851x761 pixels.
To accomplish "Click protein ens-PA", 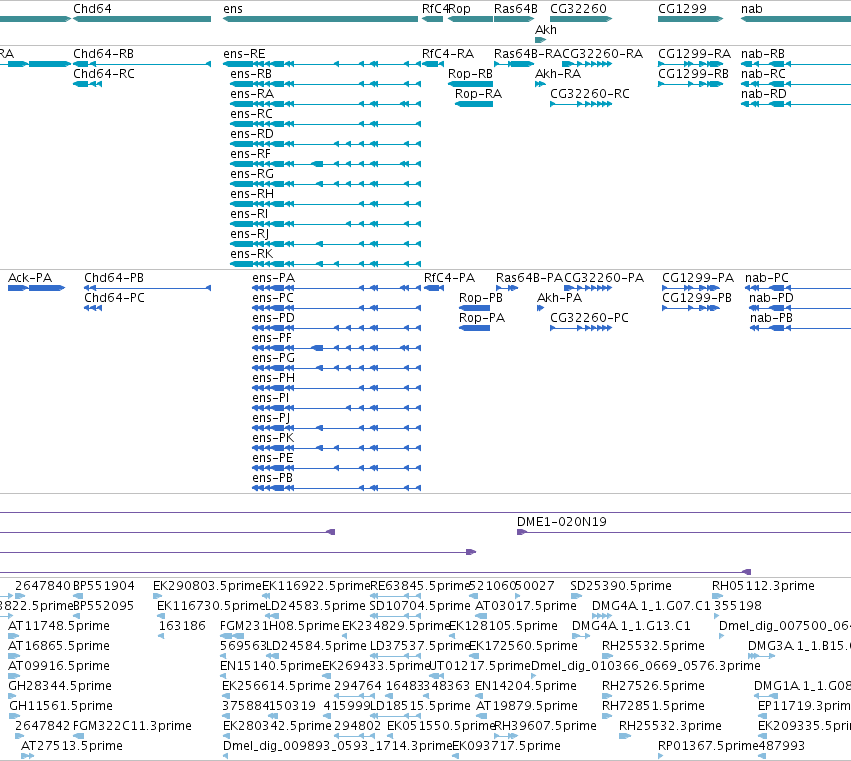I will [274, 278].
